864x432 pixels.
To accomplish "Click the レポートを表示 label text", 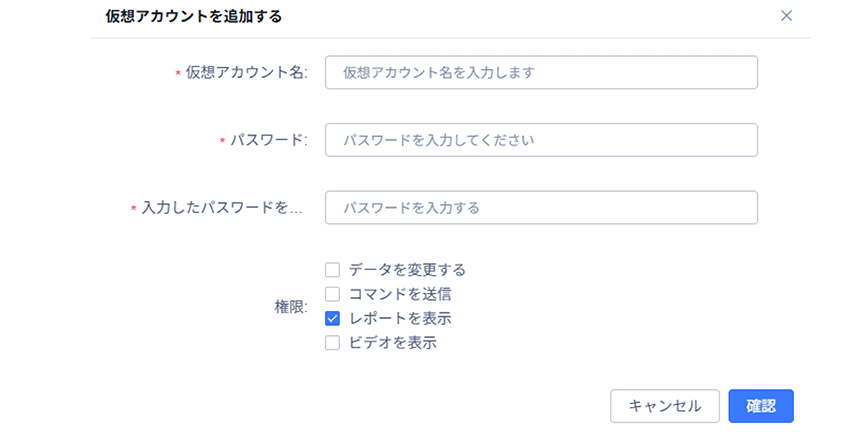I will coord(400,319).
